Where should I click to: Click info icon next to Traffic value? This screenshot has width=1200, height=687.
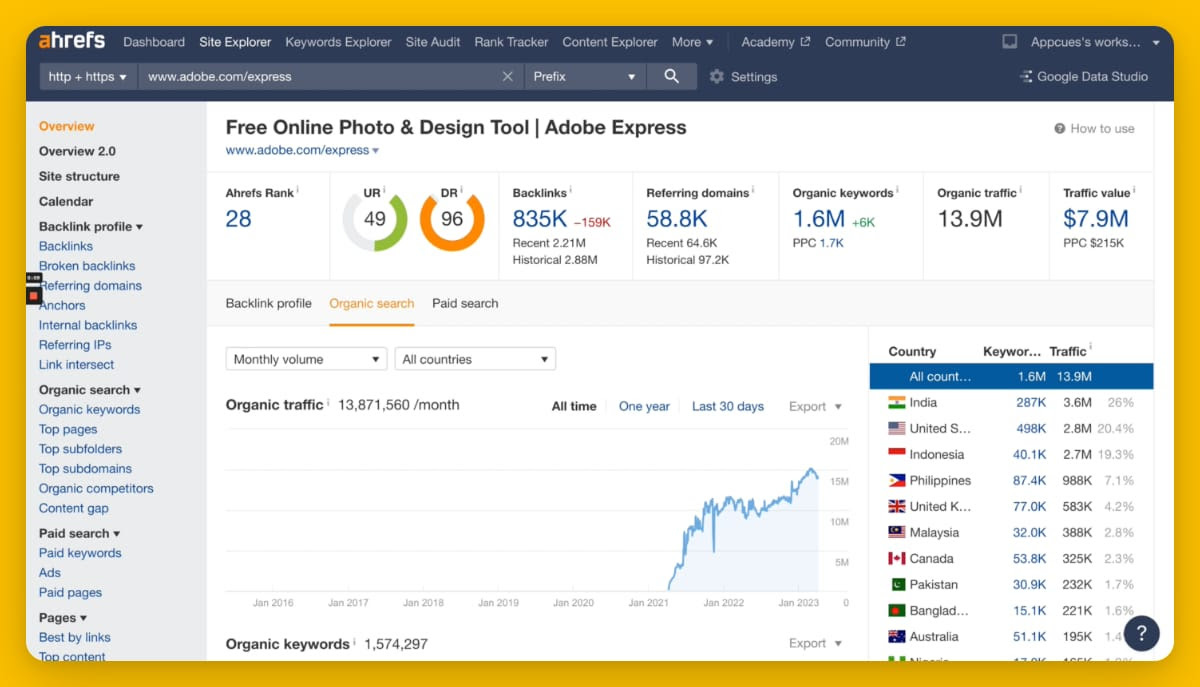click(1135, 190)
